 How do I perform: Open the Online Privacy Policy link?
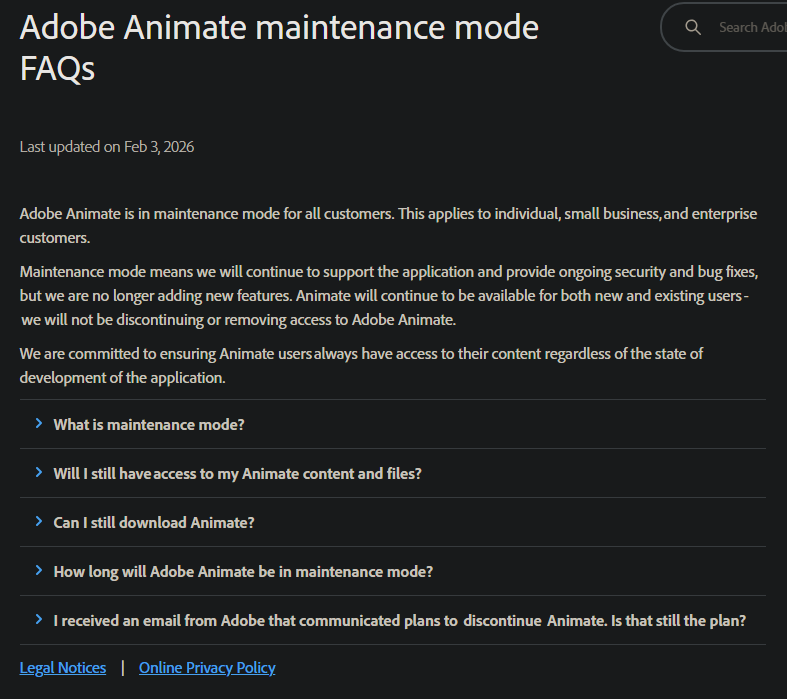207,668
